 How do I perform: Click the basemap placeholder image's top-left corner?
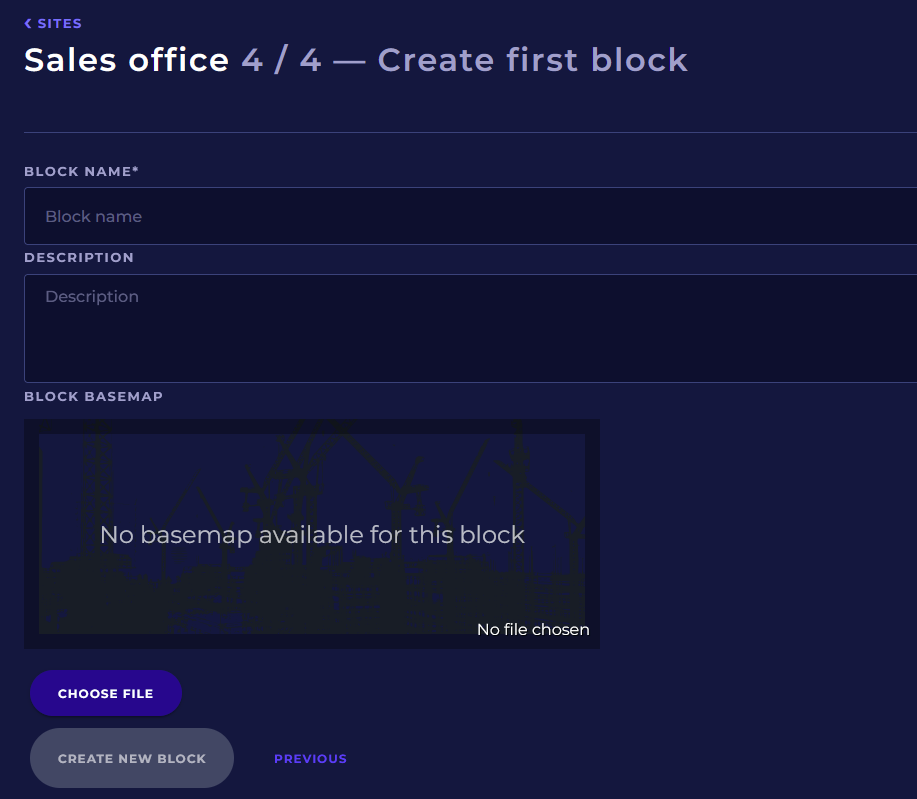[42, 437]
